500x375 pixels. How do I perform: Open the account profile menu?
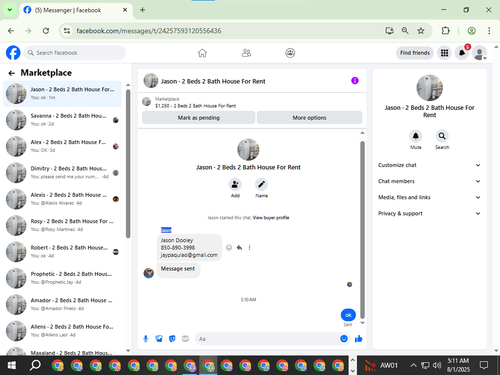(480, 53)
